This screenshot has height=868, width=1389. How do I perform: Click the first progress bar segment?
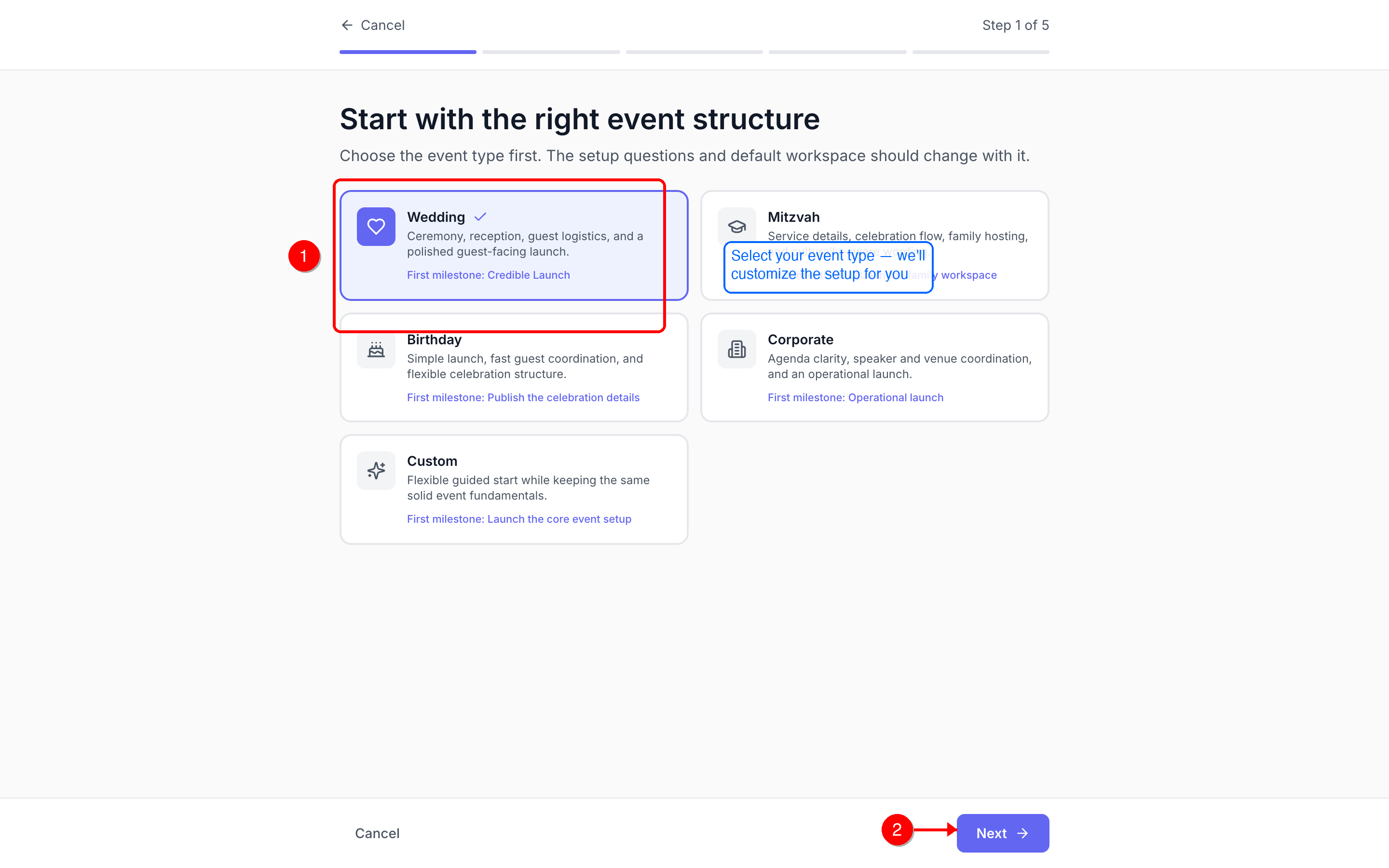(408, 52)
